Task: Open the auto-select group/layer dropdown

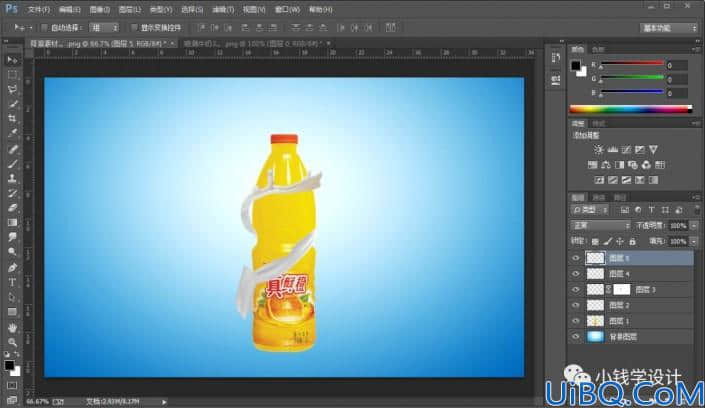Action: [x=104, y=28]
